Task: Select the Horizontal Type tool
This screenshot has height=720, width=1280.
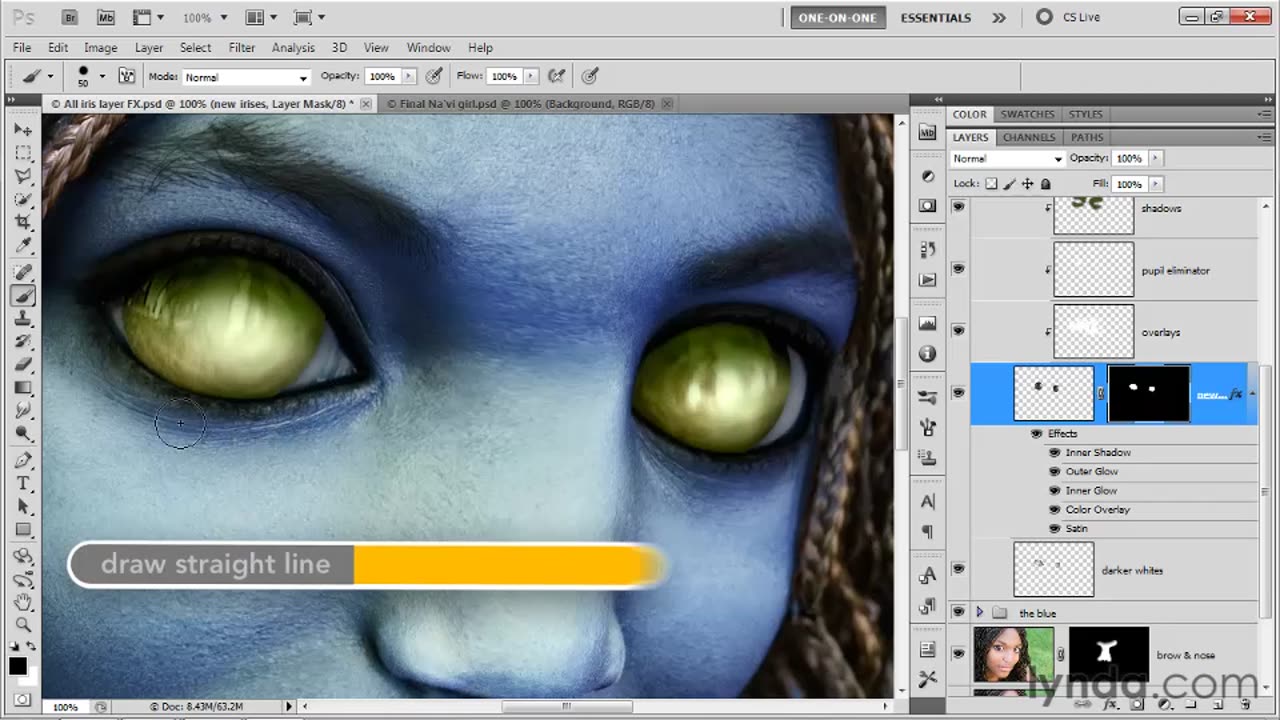Action: pyautogui.click(x=23, y=484)
